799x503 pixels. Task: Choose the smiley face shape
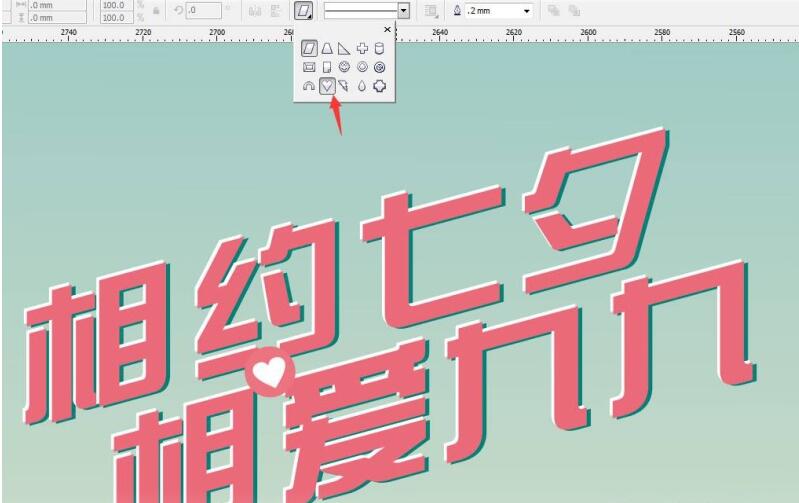[344, 67]
